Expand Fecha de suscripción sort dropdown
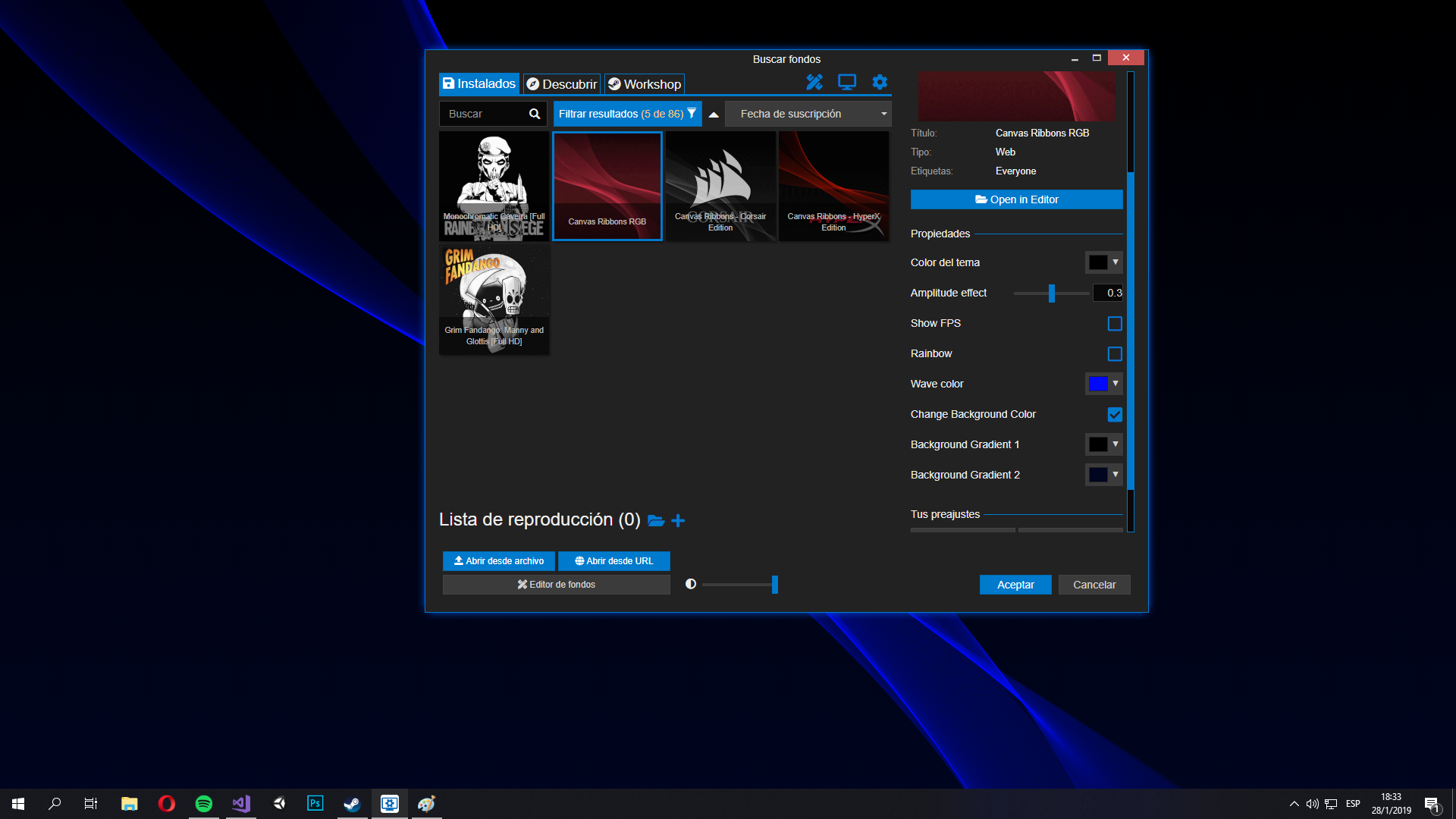Viewport: 1456px width, 819px height. 808,114
